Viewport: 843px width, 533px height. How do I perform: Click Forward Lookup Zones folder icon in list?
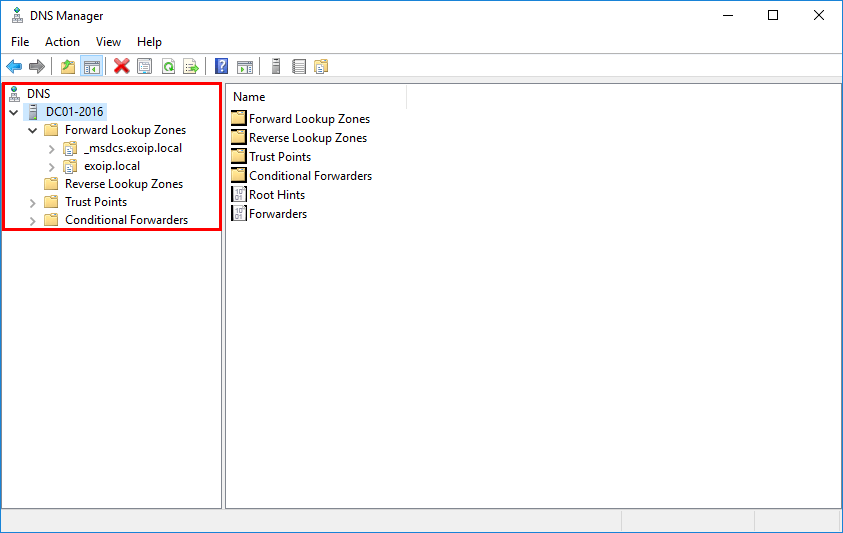(239, 118)
